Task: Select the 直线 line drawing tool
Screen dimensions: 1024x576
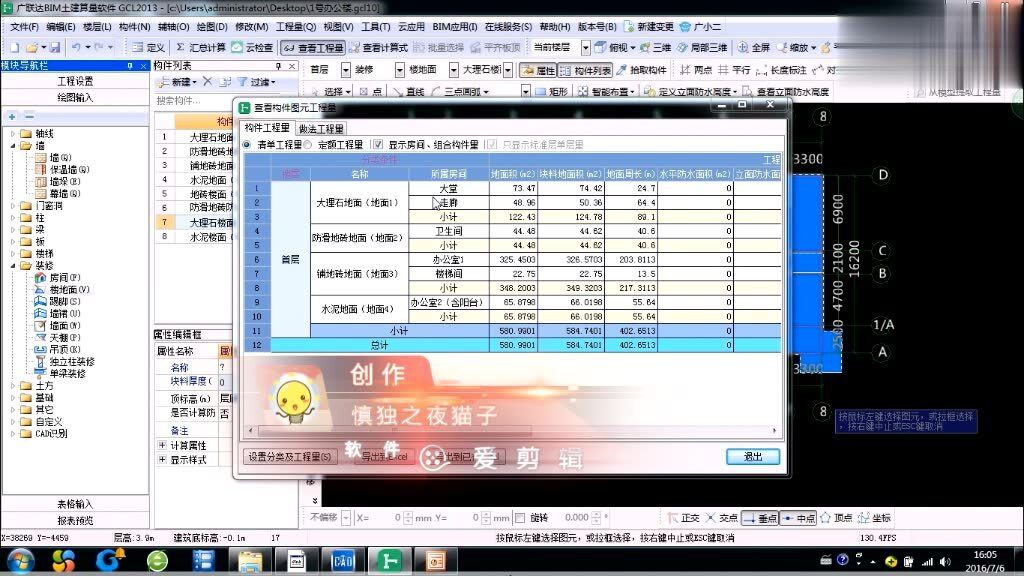Action: (409, 92)
